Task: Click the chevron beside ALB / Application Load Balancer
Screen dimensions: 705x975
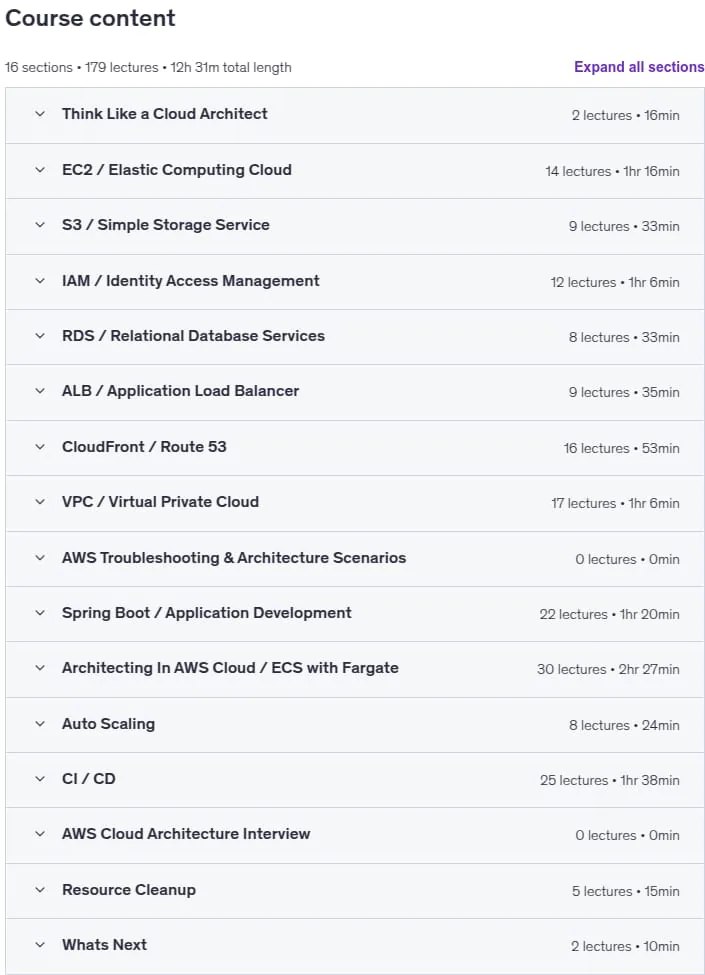Action: [x=40, y=391]
